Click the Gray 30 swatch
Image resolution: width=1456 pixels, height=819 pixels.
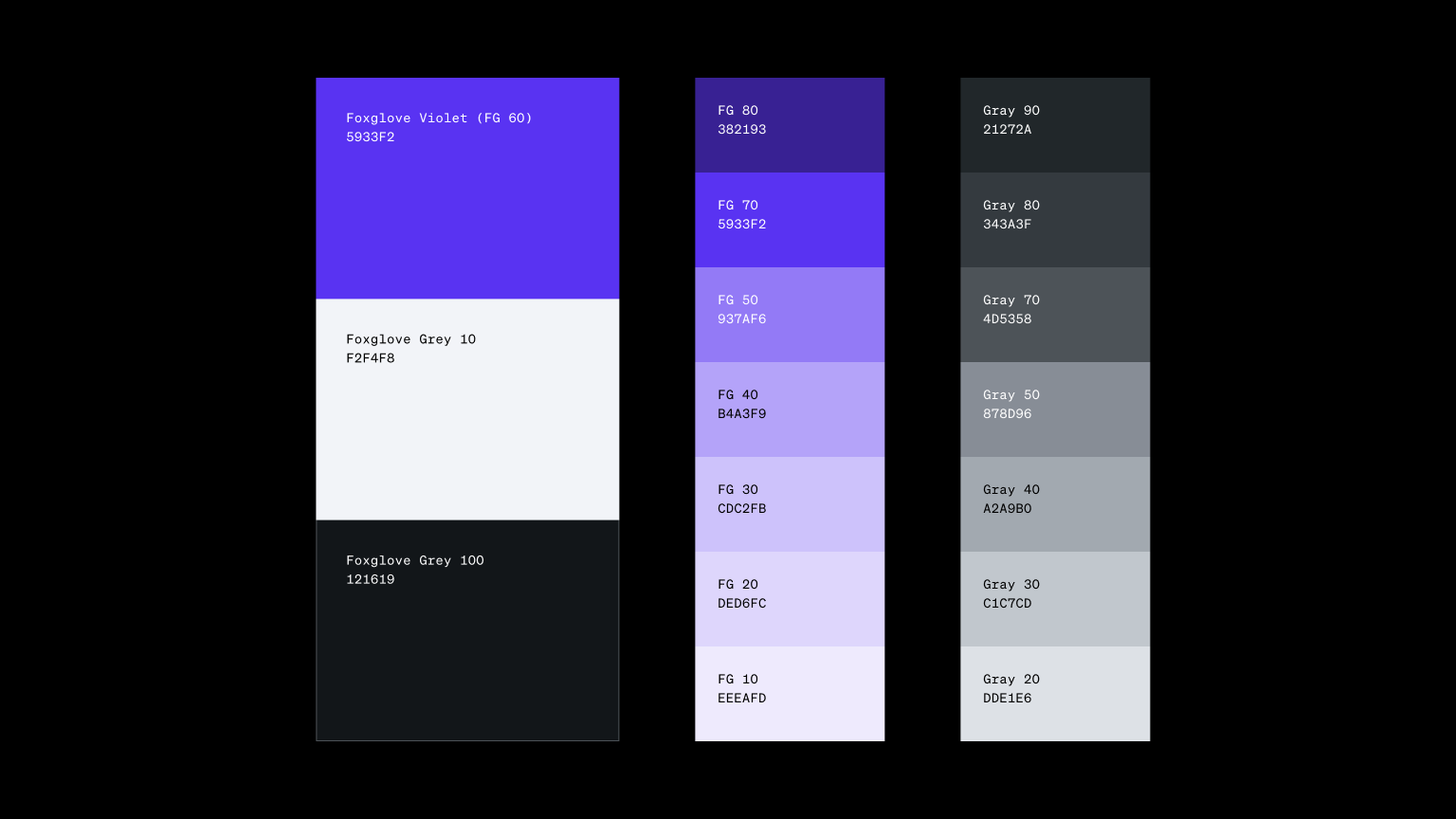click(x=1055, y=599)
